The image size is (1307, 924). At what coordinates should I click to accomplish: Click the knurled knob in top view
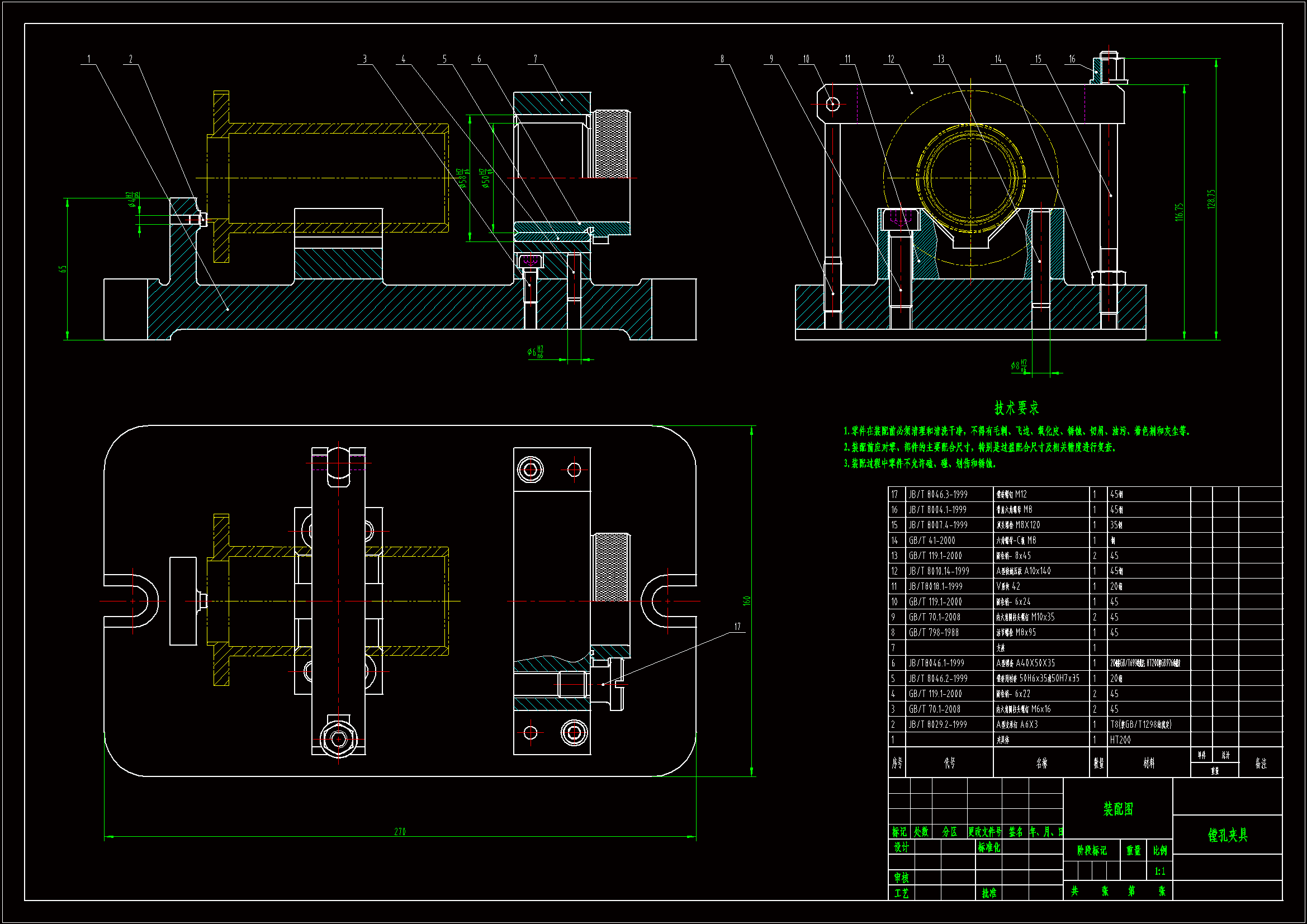[612, 567]
